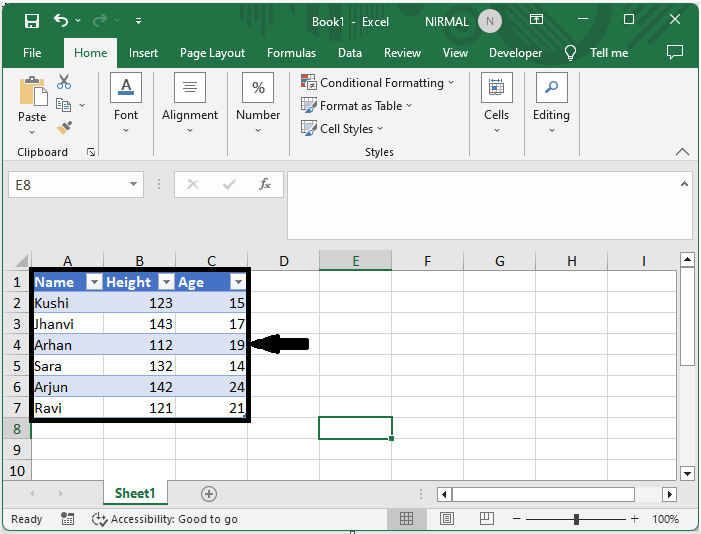701x534 pixels.
Task: Select row header 5
Action: point(17,366)
